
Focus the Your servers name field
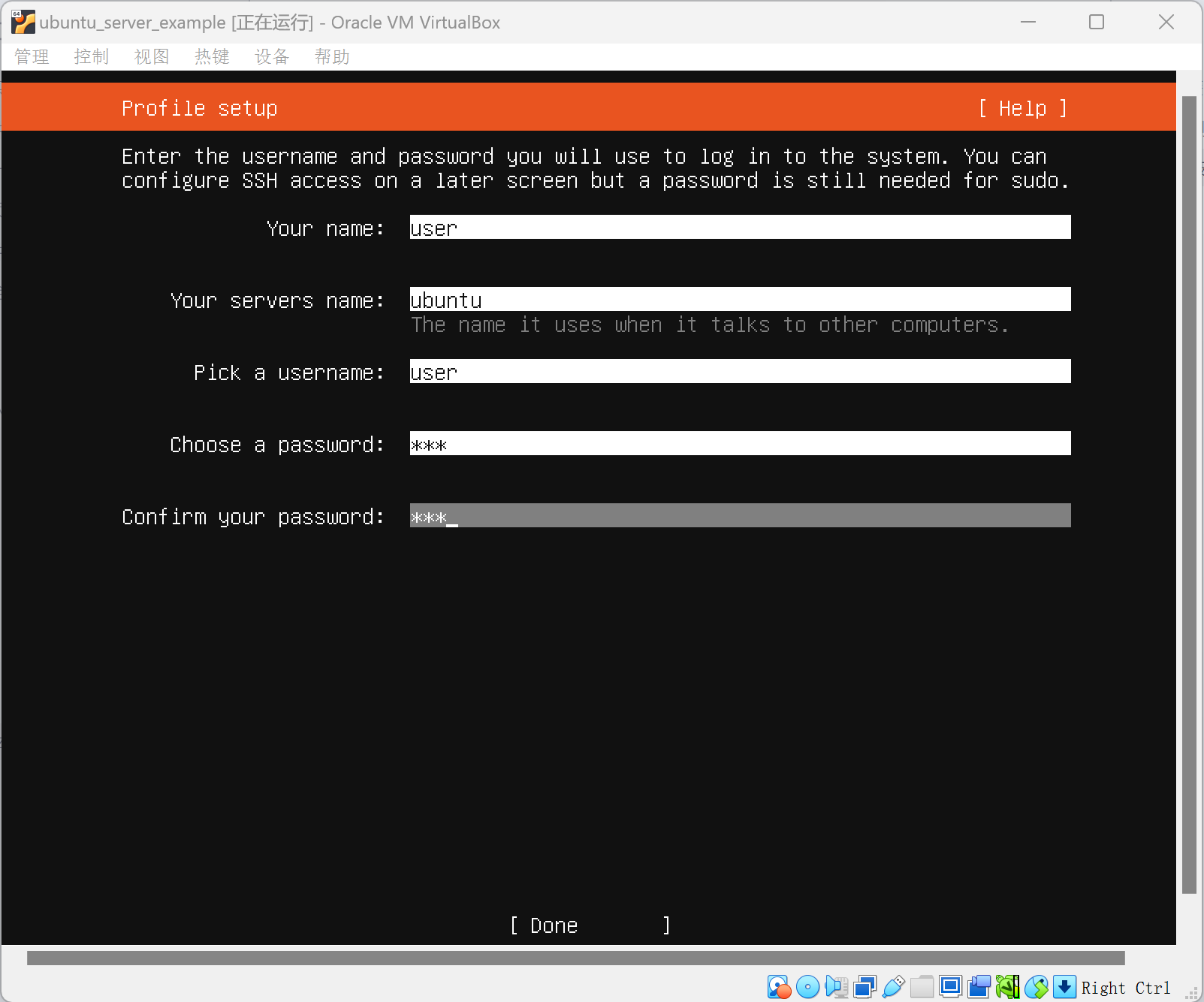740,300
